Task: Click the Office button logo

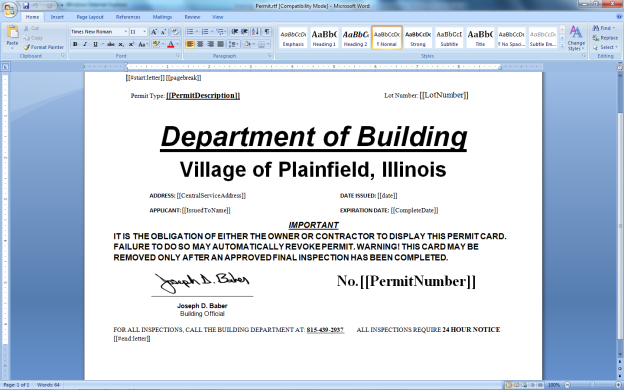Action: point(10,10)
